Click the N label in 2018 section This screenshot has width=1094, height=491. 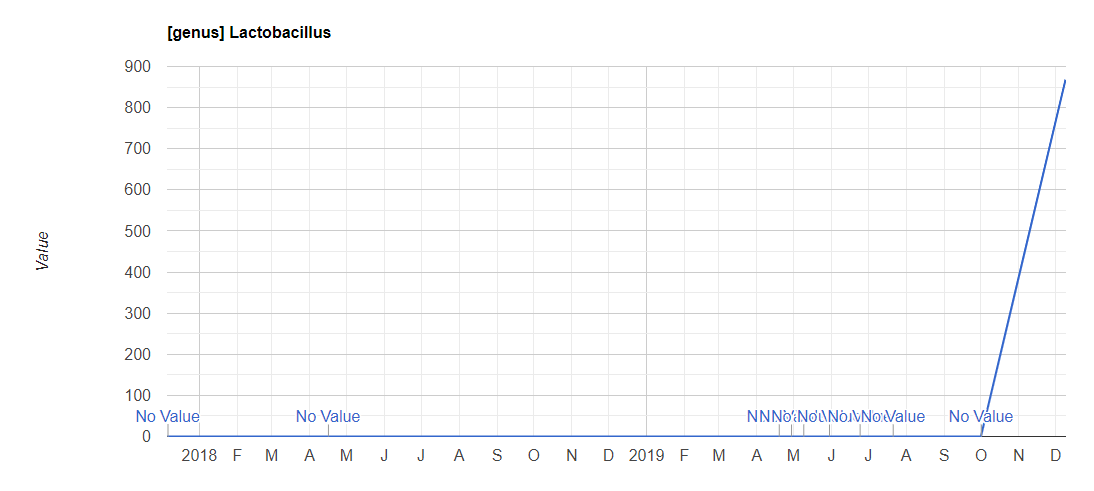[x=571, y=456]
